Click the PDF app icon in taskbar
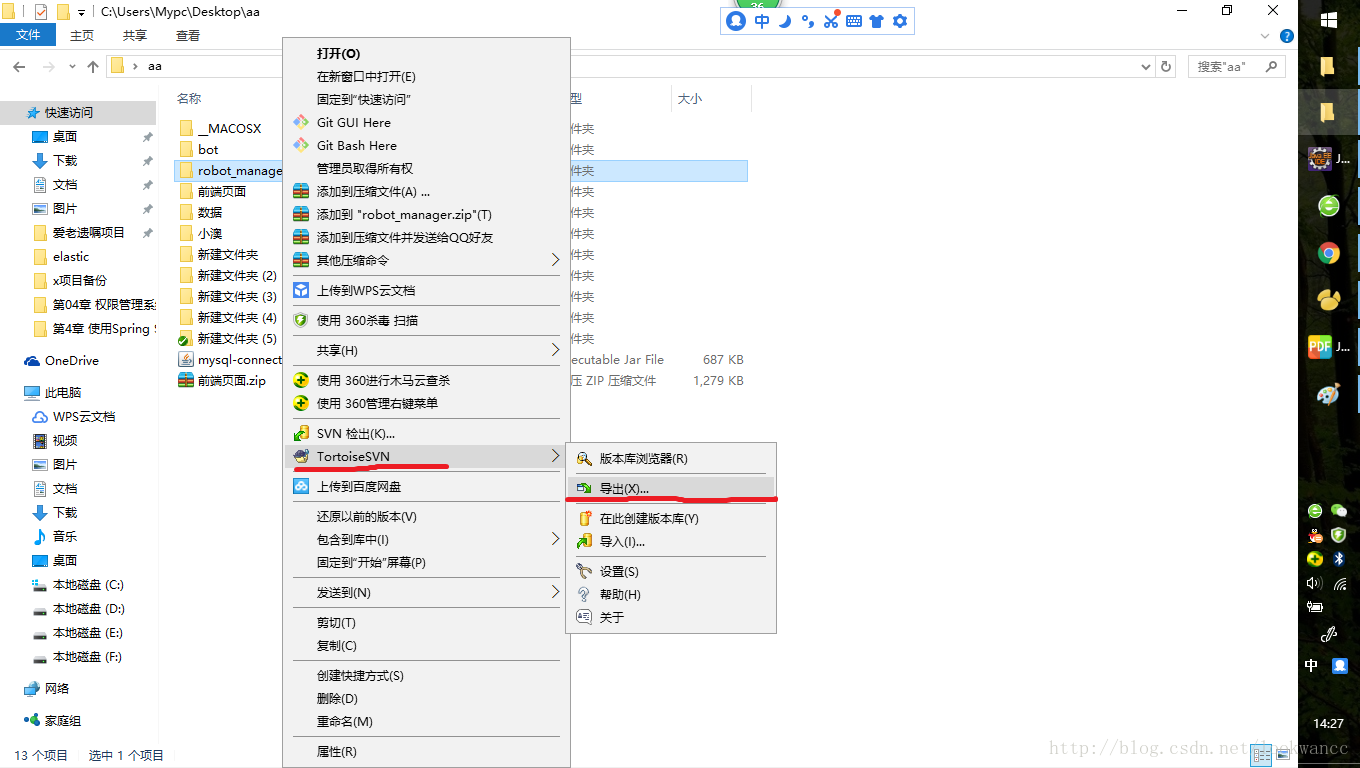This screenshot has height=768, width=1360. [x=1320, y=347]
